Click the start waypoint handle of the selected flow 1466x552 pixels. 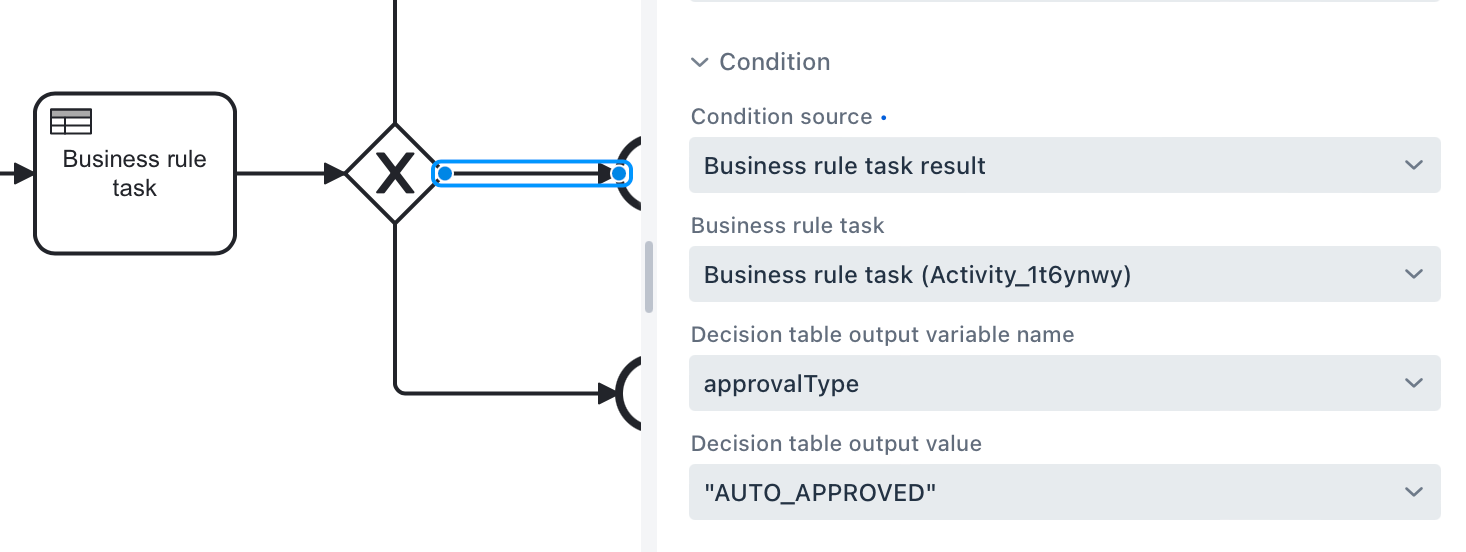pos(445,174)
